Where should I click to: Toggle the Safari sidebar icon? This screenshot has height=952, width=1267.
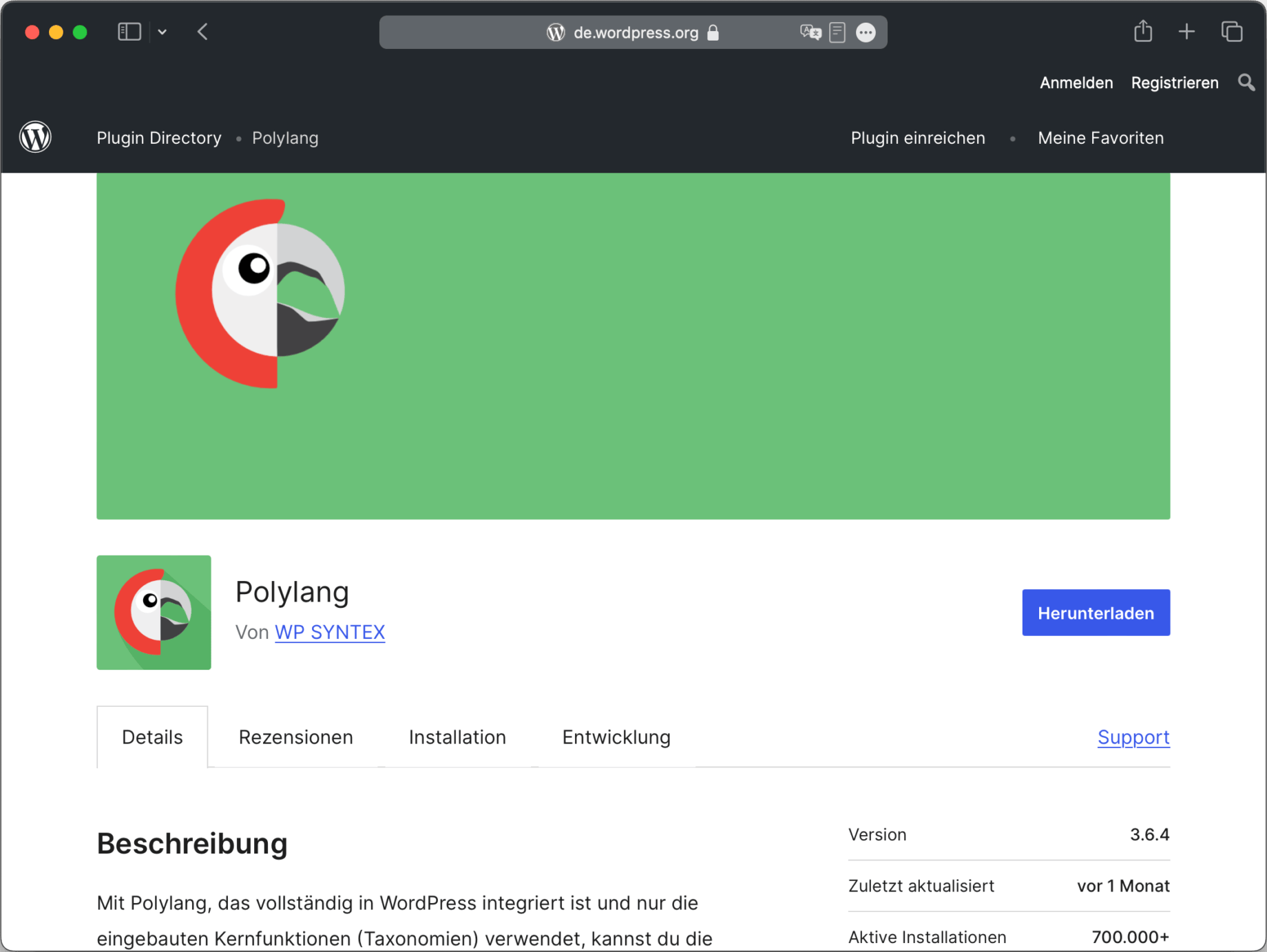click(129, 31)
